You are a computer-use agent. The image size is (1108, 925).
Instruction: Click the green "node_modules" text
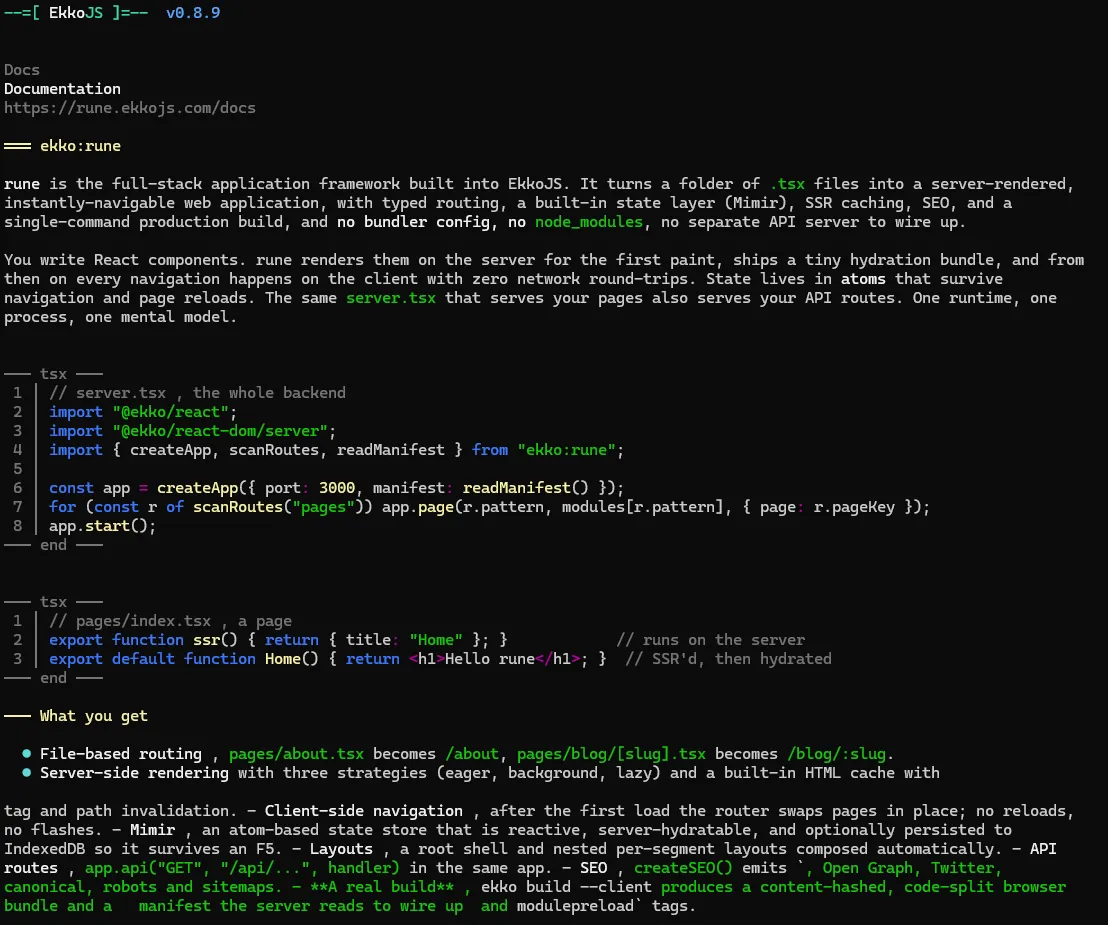point(589,222)
